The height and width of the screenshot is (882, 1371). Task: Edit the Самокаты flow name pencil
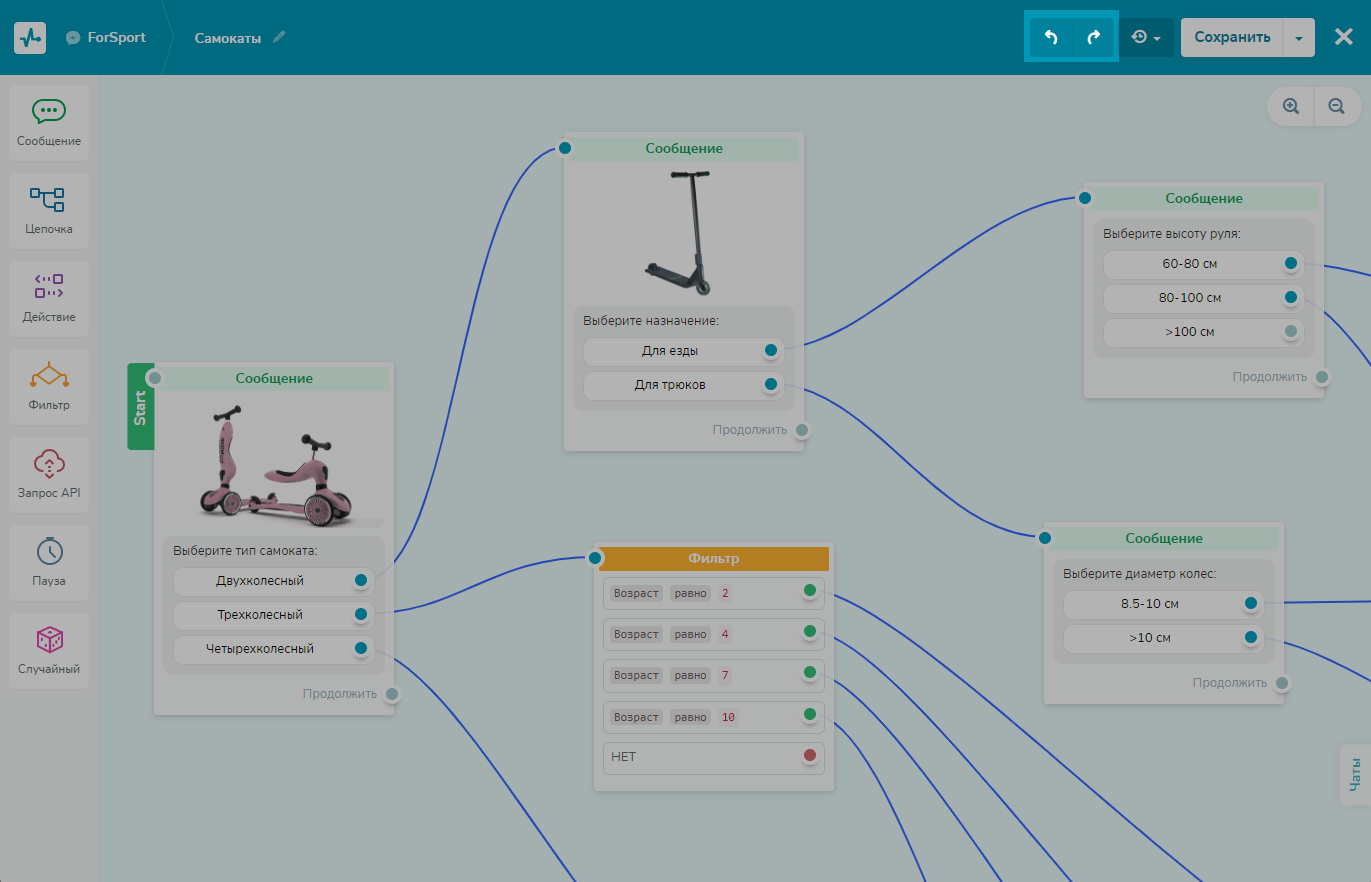[x=279, y=37]
